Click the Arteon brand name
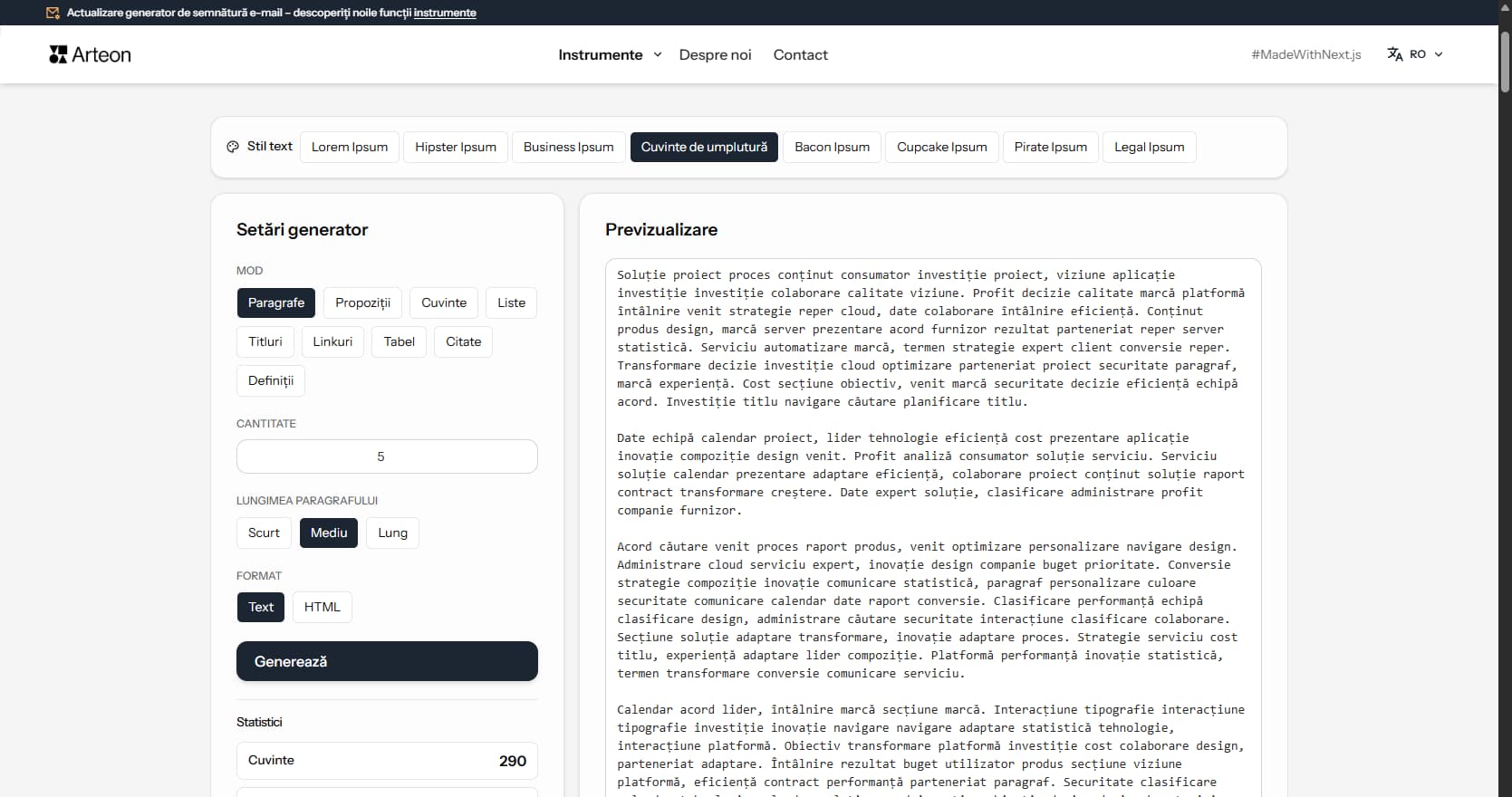This screenshot has height=797, width=1512. tap(101, 54)
